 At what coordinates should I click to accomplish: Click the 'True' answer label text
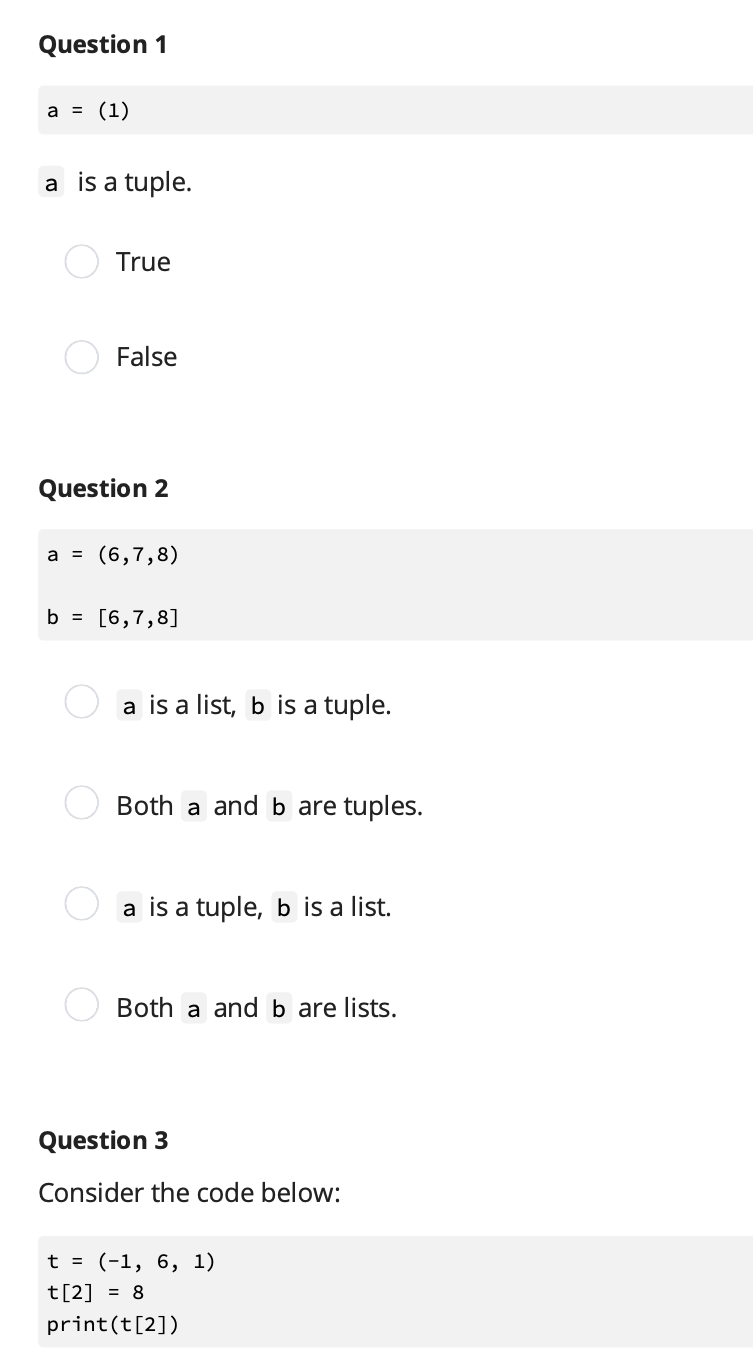(x=143, y=262)
